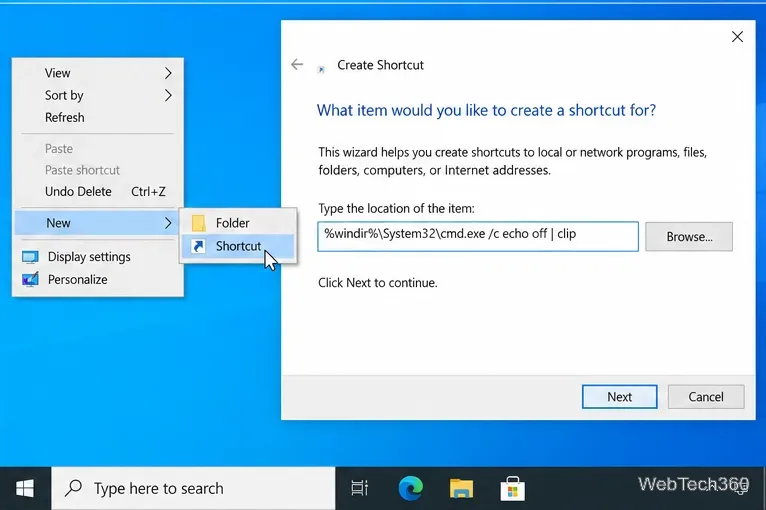Click the search magnifier icon
Viewport: 766px width, 510px height.
point(73,488)
